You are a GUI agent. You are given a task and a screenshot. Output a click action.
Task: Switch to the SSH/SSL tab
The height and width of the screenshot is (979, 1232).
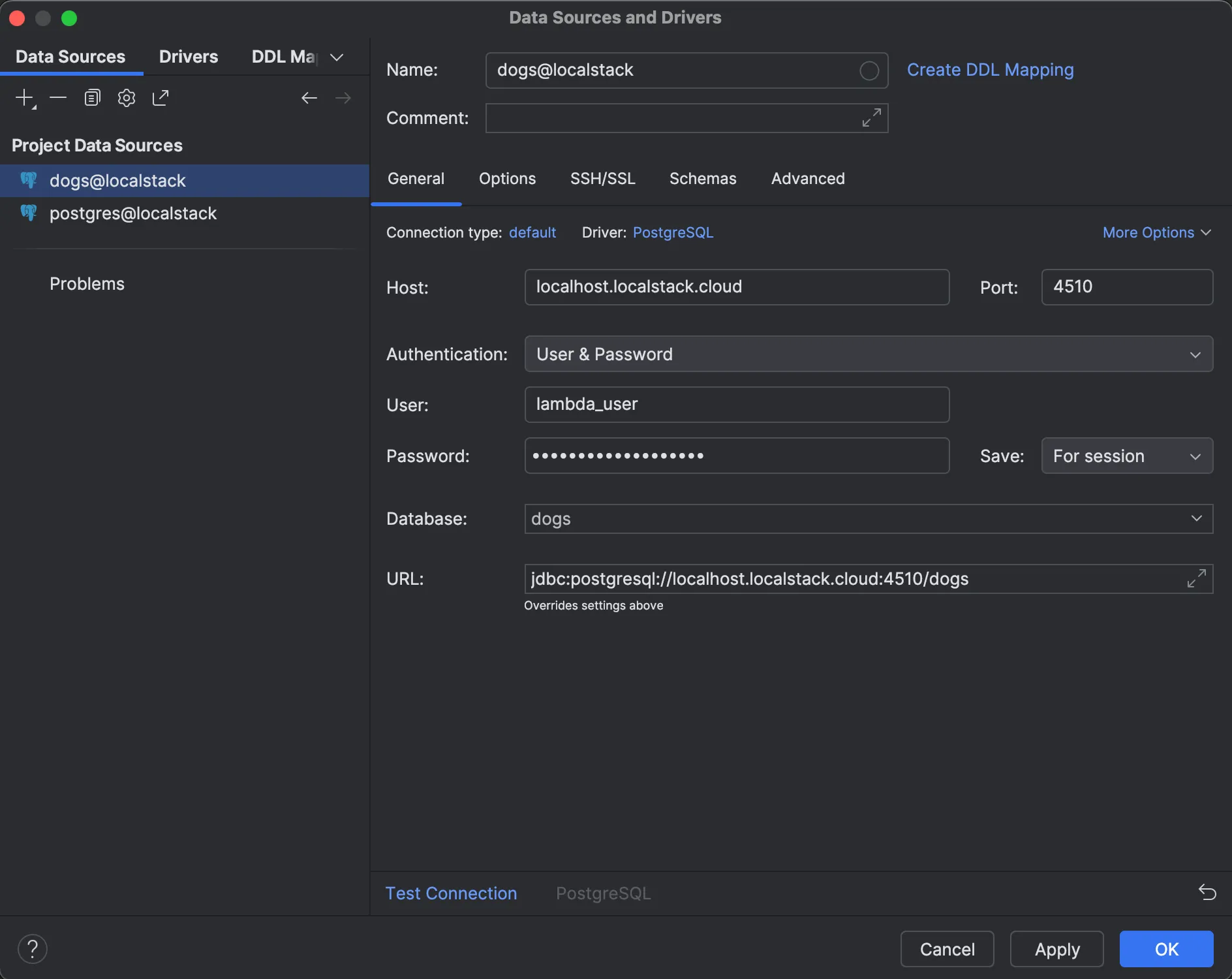602,179
